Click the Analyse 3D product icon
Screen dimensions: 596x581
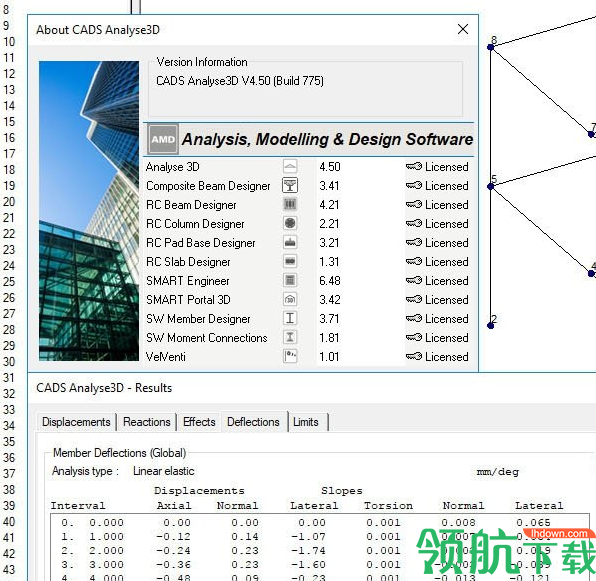click(x=290, y=166)
